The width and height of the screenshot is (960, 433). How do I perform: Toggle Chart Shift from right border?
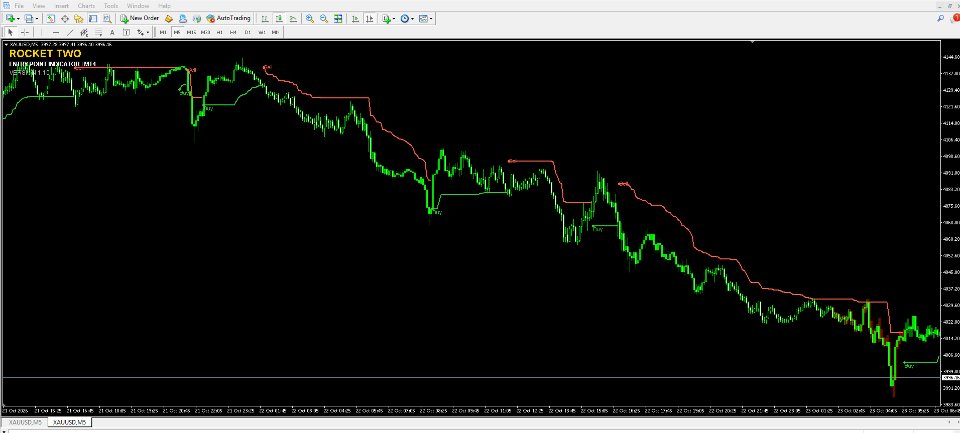click(x=370, y=18)
